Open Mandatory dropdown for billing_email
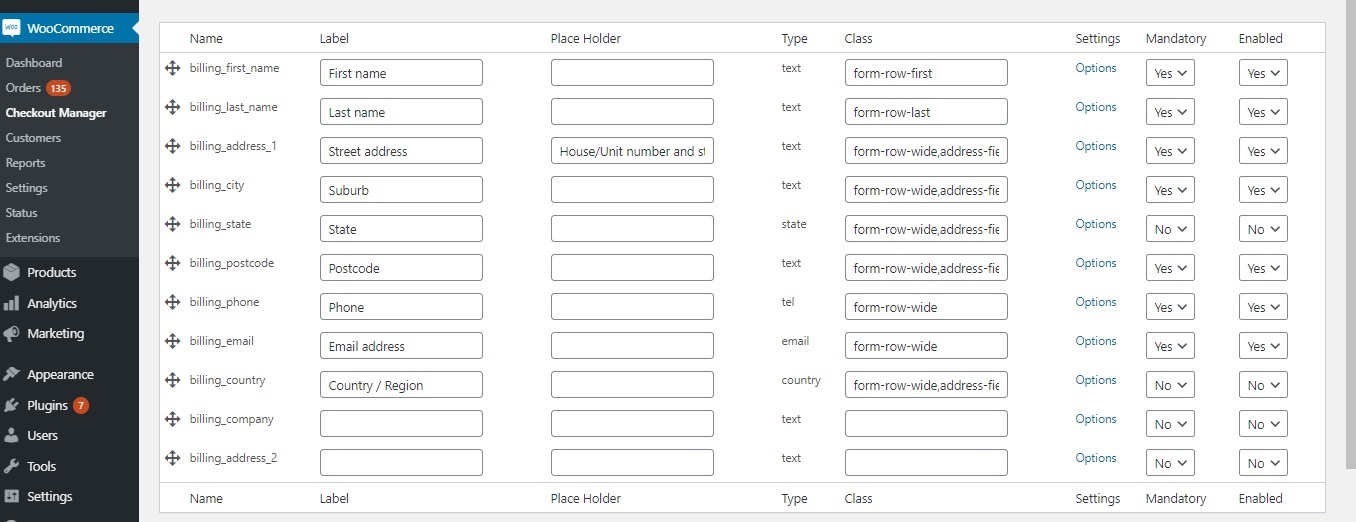This screenshot has height=522, width=1356. 1170,346
